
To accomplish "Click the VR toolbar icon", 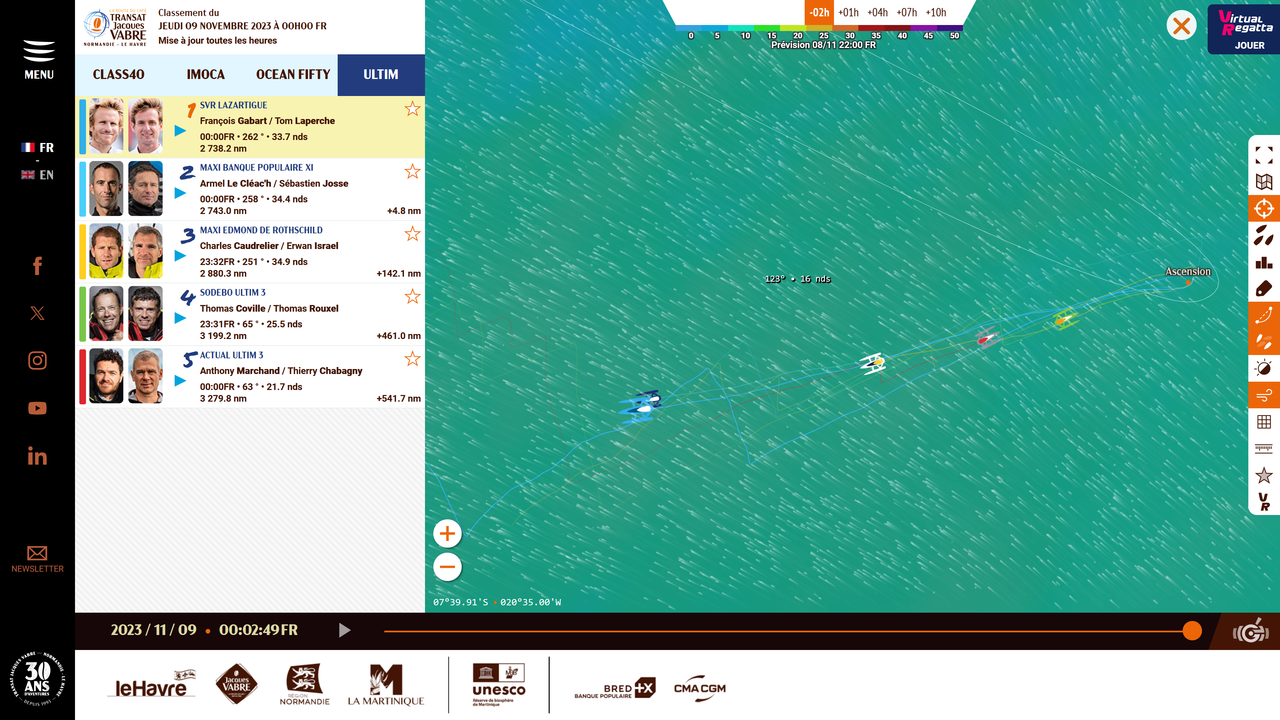I will point(1264,502).
